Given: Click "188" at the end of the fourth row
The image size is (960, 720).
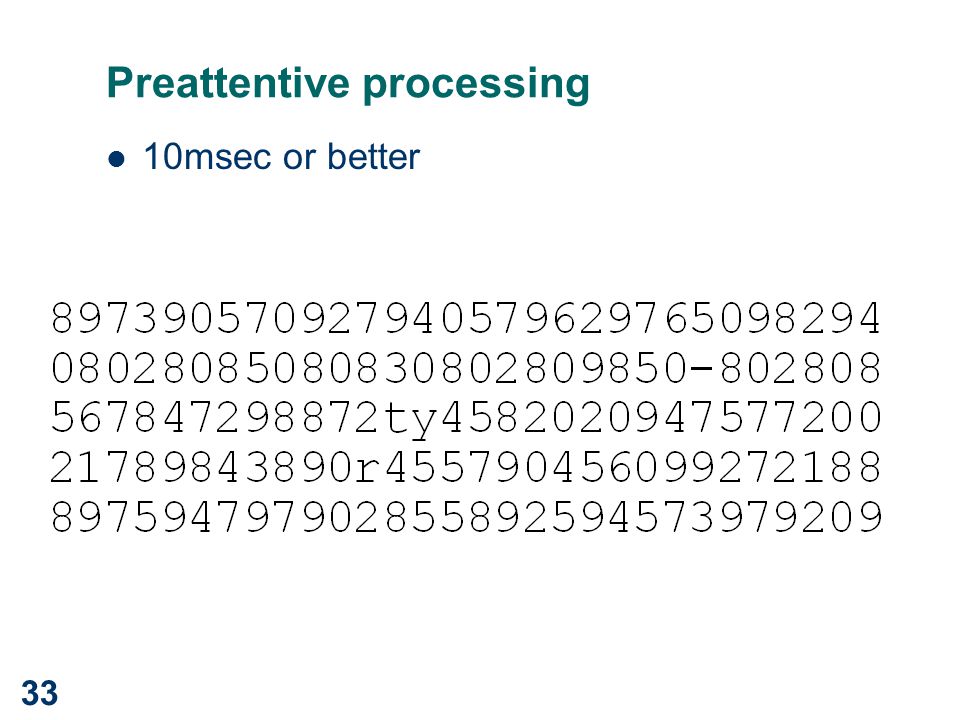Looking at the screenshot, I should tap(841, 468).
